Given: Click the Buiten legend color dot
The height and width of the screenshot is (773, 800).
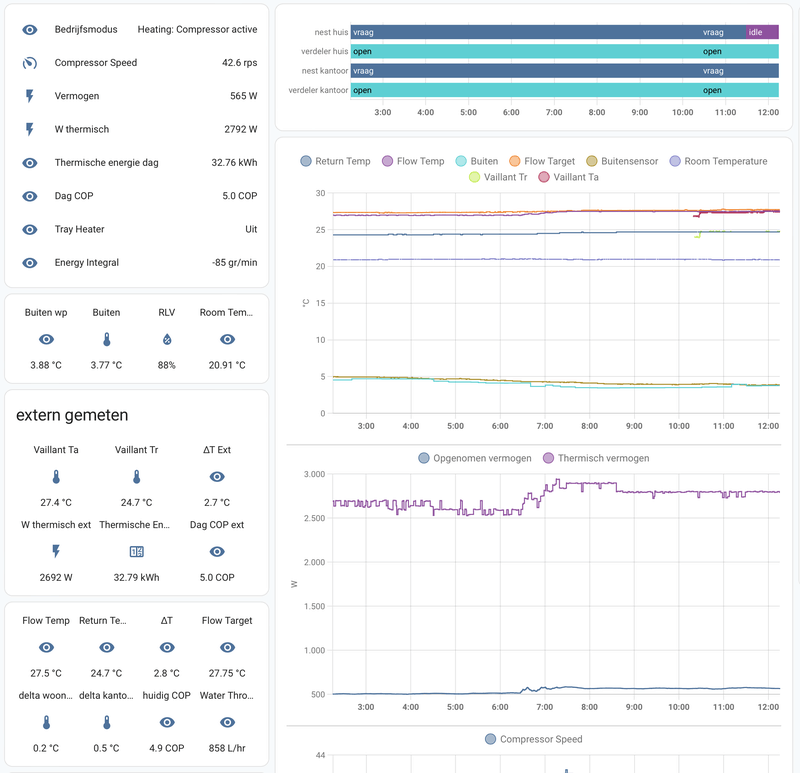Looking at the screenshot, I should [x=461, y=161].
